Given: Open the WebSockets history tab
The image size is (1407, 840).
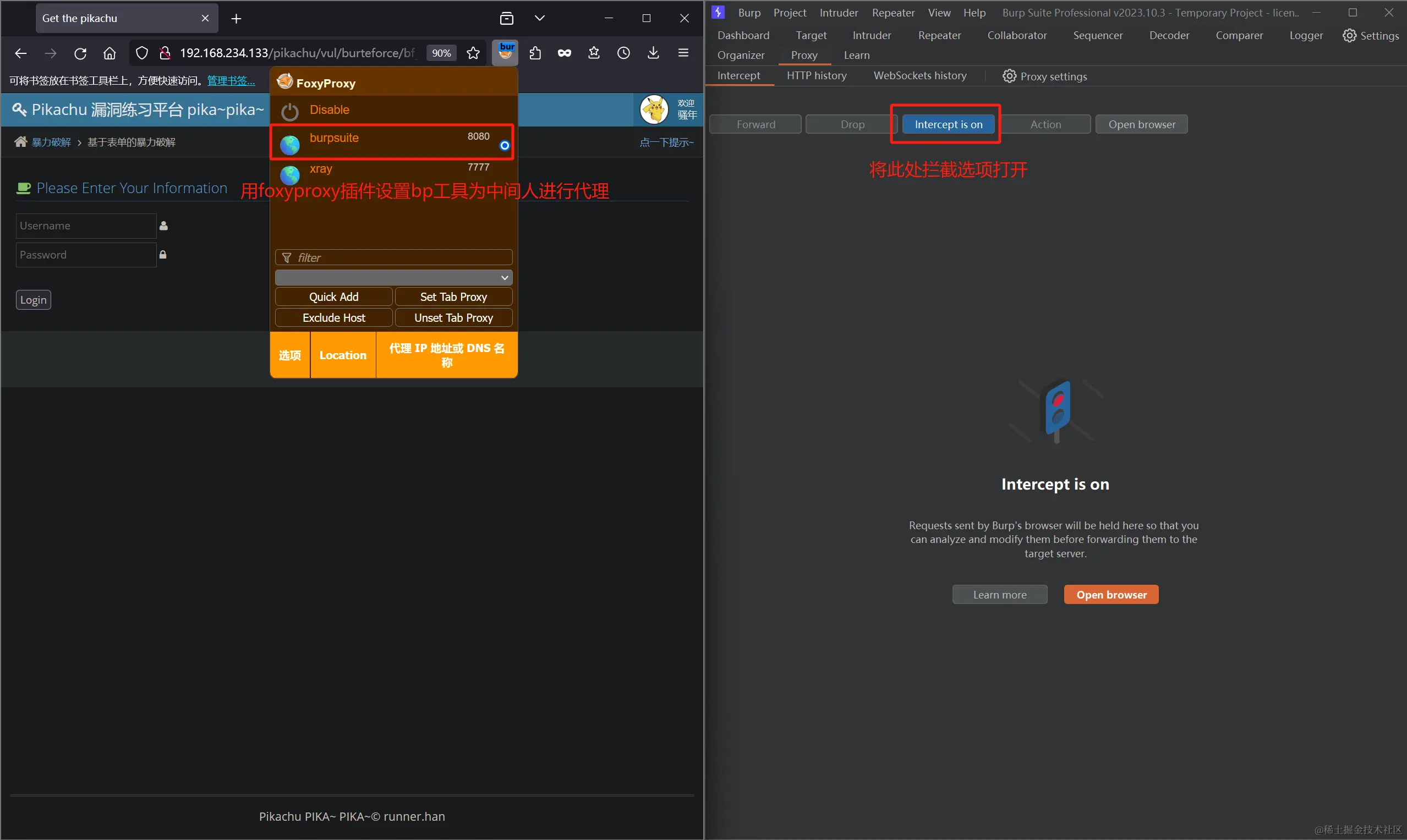Looking at the screenshot, I should 920,76.
